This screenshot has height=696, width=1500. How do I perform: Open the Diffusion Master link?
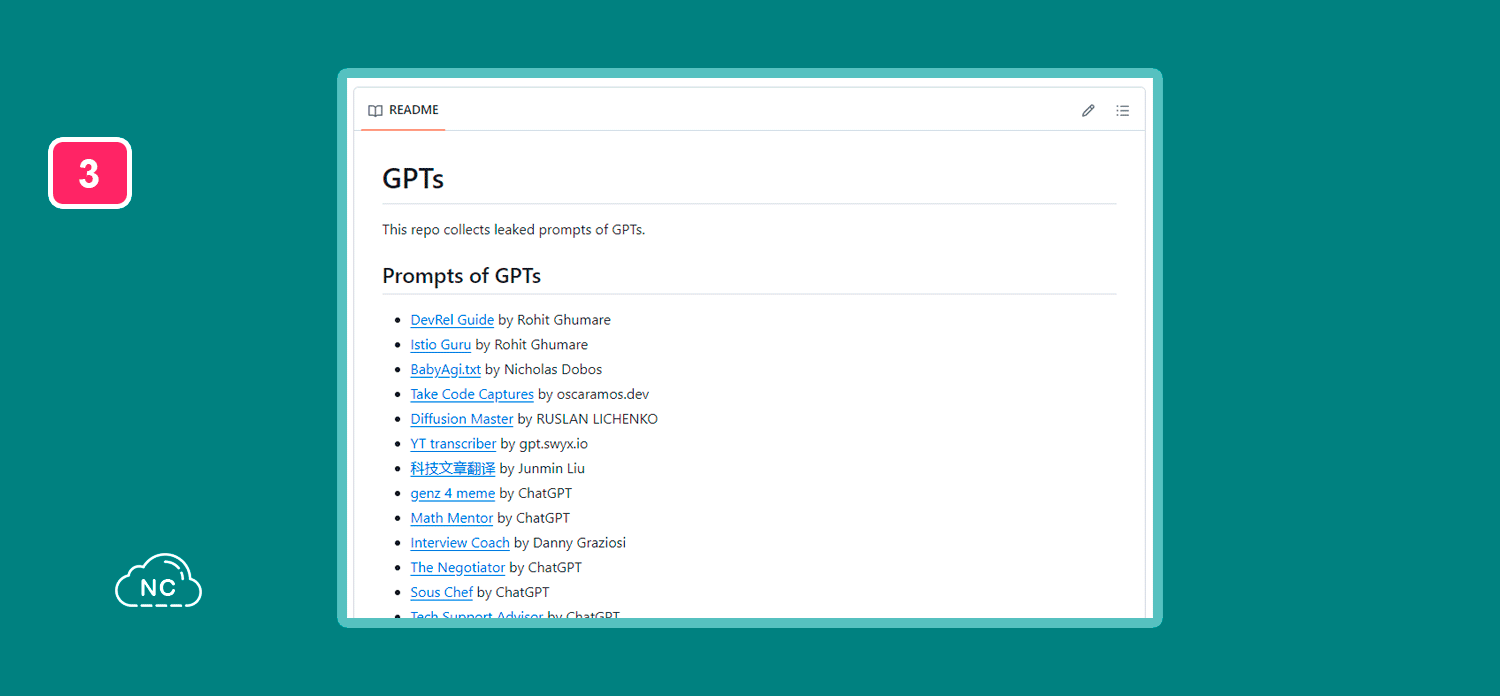462,419
